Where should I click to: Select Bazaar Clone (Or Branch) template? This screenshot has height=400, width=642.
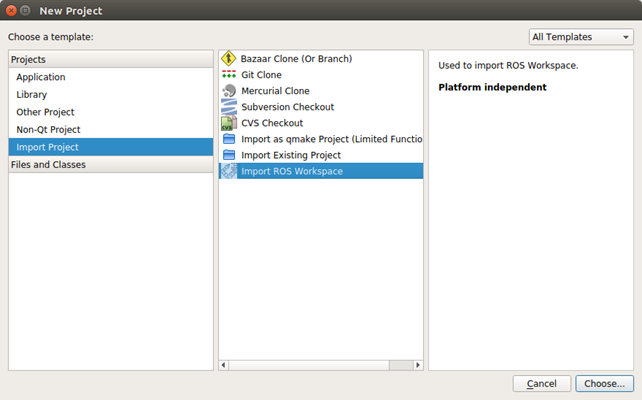point(321,59)
